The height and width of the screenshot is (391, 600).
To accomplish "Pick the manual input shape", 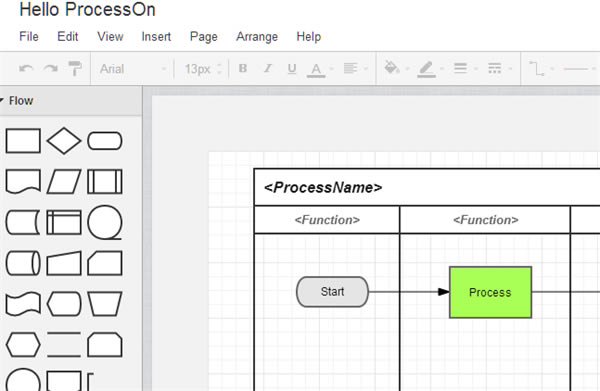I will pos(64,263).
